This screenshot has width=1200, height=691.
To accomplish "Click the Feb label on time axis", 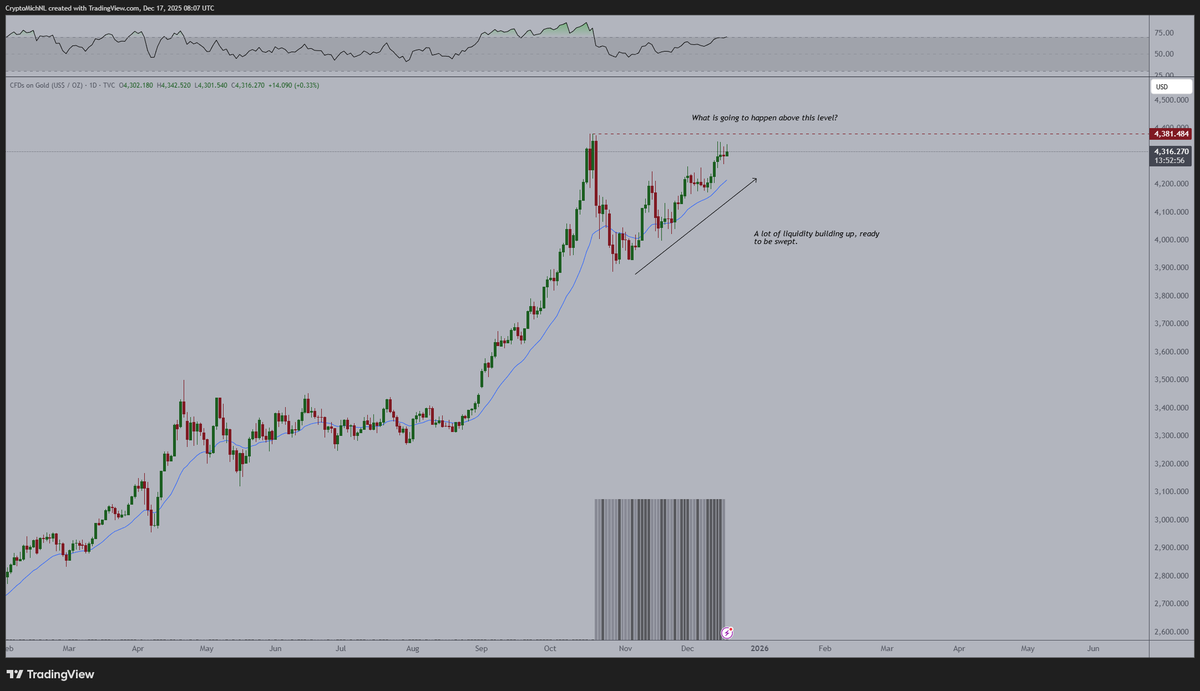I will coord(824,649).
